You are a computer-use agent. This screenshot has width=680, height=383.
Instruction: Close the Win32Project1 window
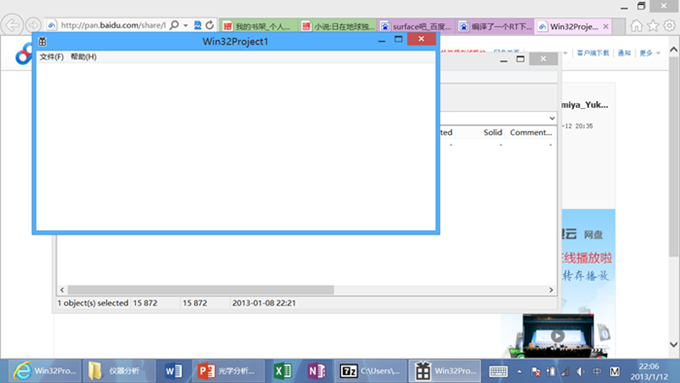coord(421,39)
